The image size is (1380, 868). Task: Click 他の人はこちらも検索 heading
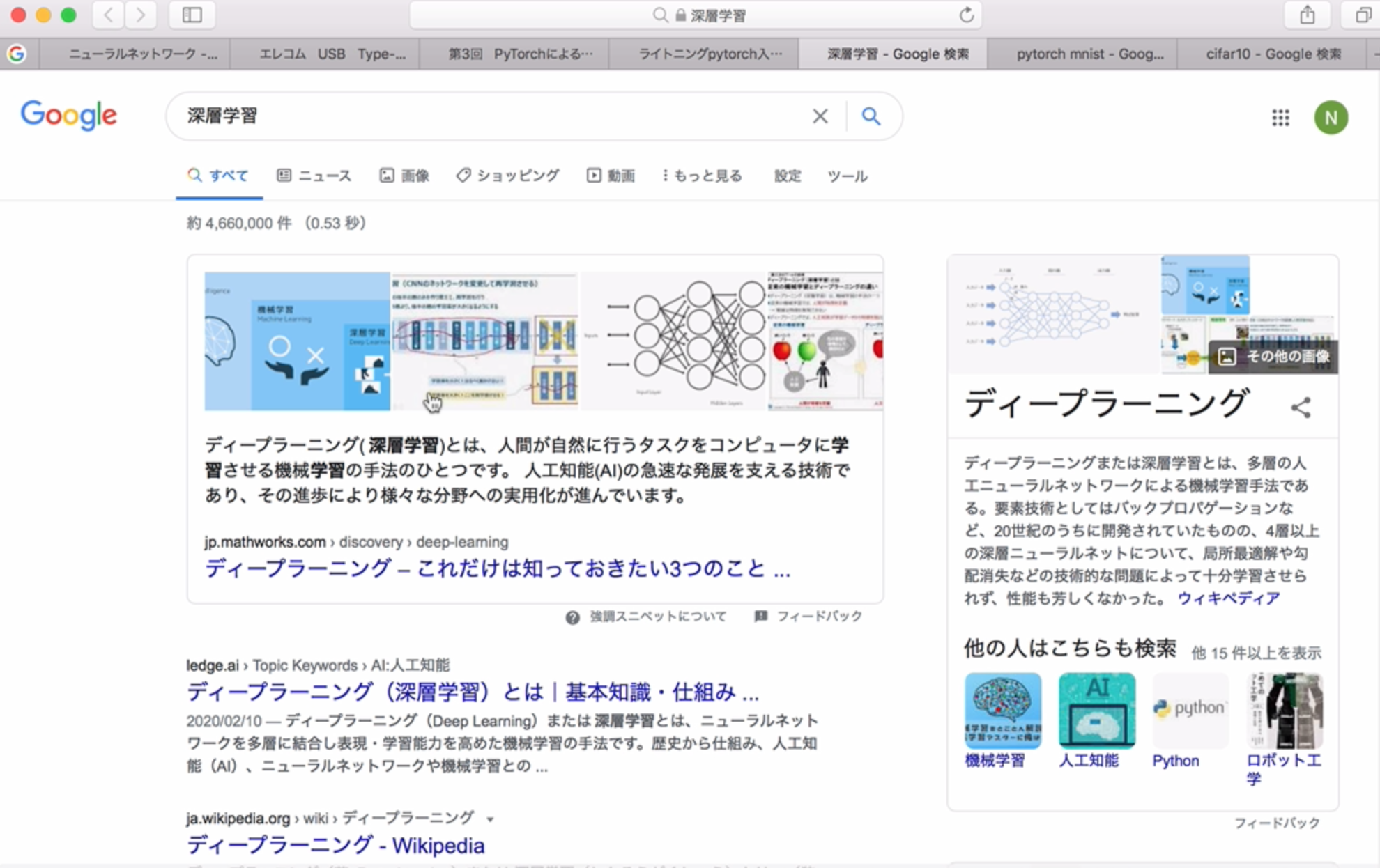(1070, 648)
